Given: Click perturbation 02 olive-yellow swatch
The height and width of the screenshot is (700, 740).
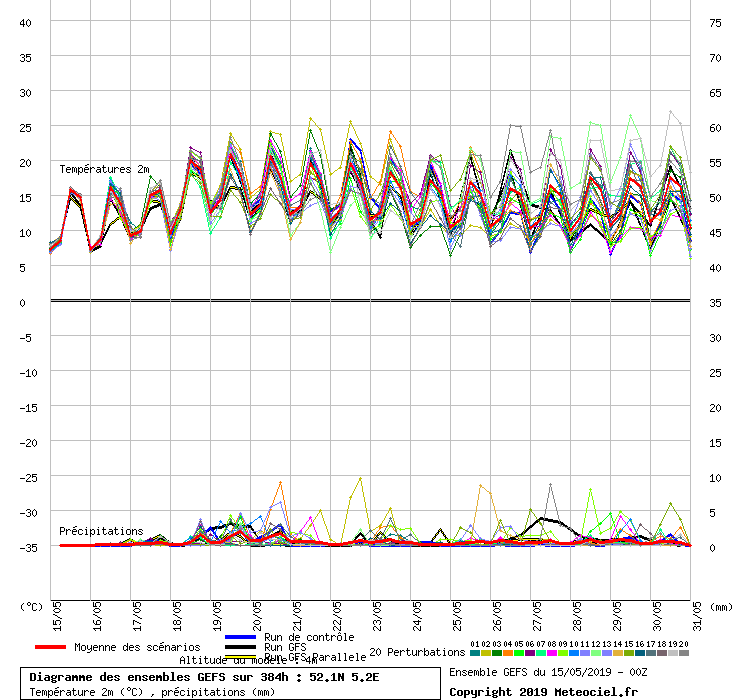Looking at the screenshot, I should pyautogui.click(x=486, y=653).
